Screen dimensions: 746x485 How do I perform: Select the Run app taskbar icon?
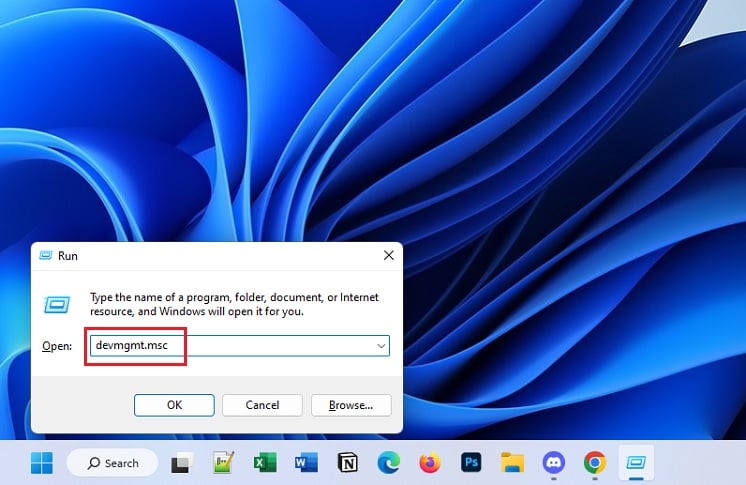636,463
